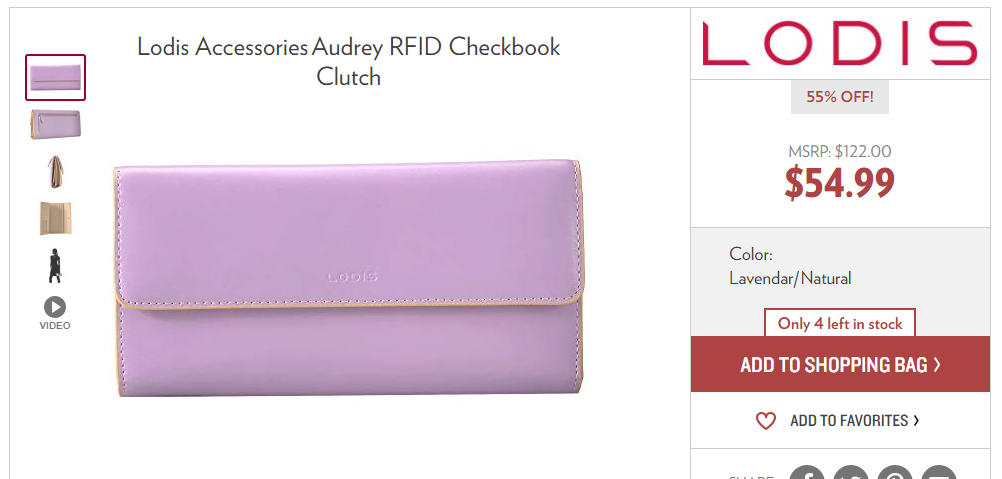Image resolution: width=1002 pixels, height=479 pixels.
Task: Share product on Pinterest
Action: [x=895, y=473]
